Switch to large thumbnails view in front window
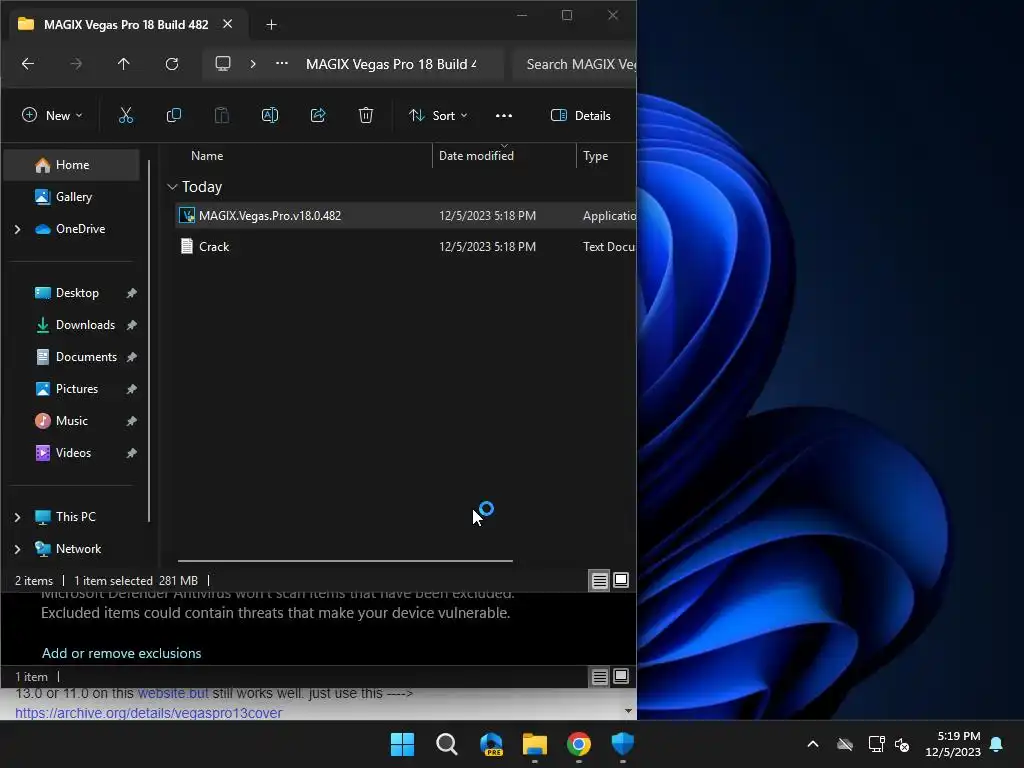Viewport: 1024px width, 768px height. (x=621, y=581)
